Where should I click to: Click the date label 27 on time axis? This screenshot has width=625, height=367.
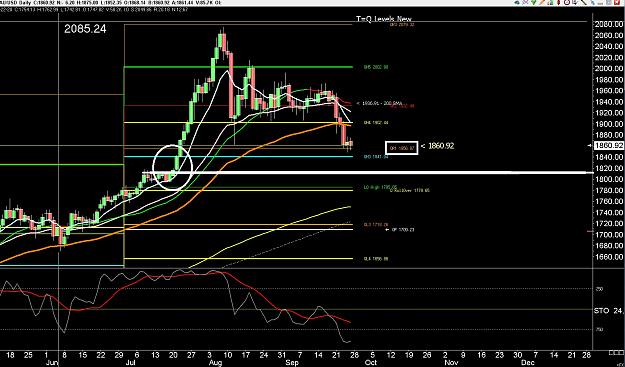coord(192,355)
